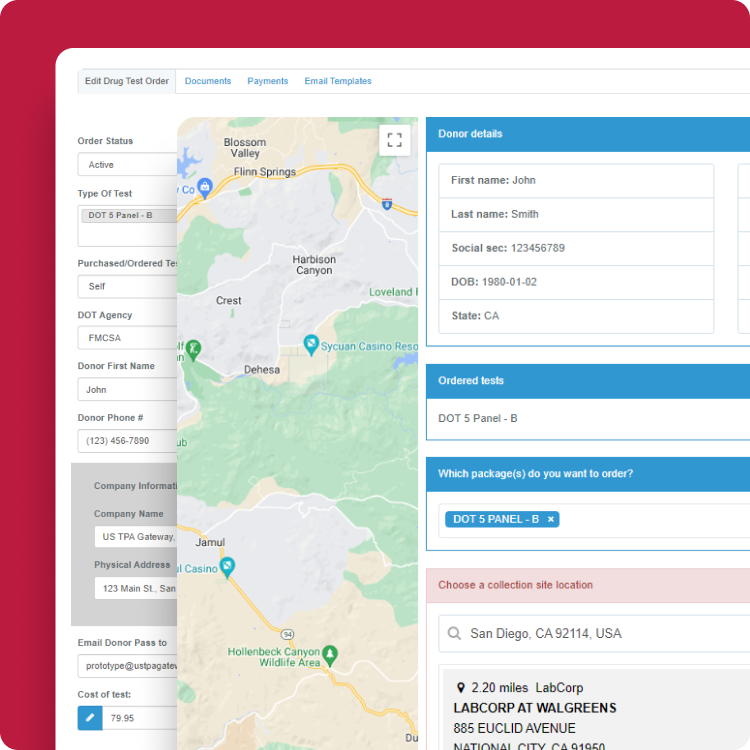Click the Crest map label
The width and height of the screenshot is (750, 750).
(x=229, y=300)
